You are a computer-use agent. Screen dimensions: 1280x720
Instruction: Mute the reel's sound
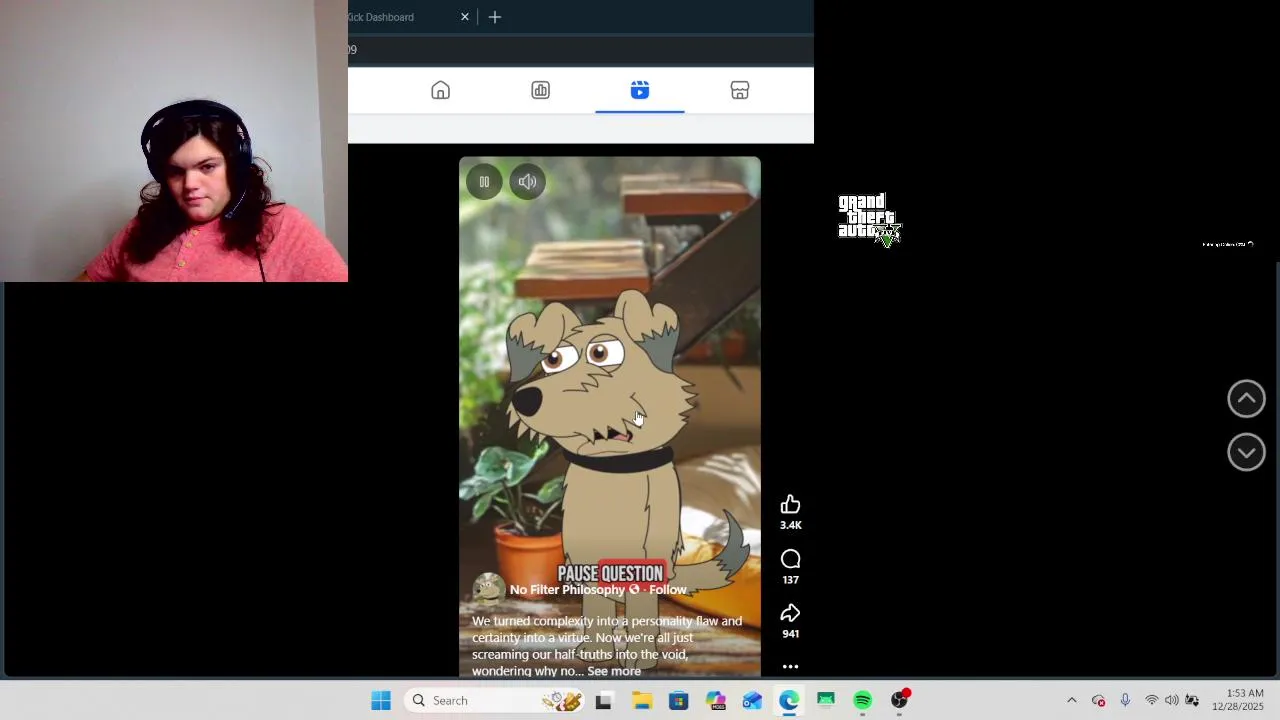pos(527,182)
